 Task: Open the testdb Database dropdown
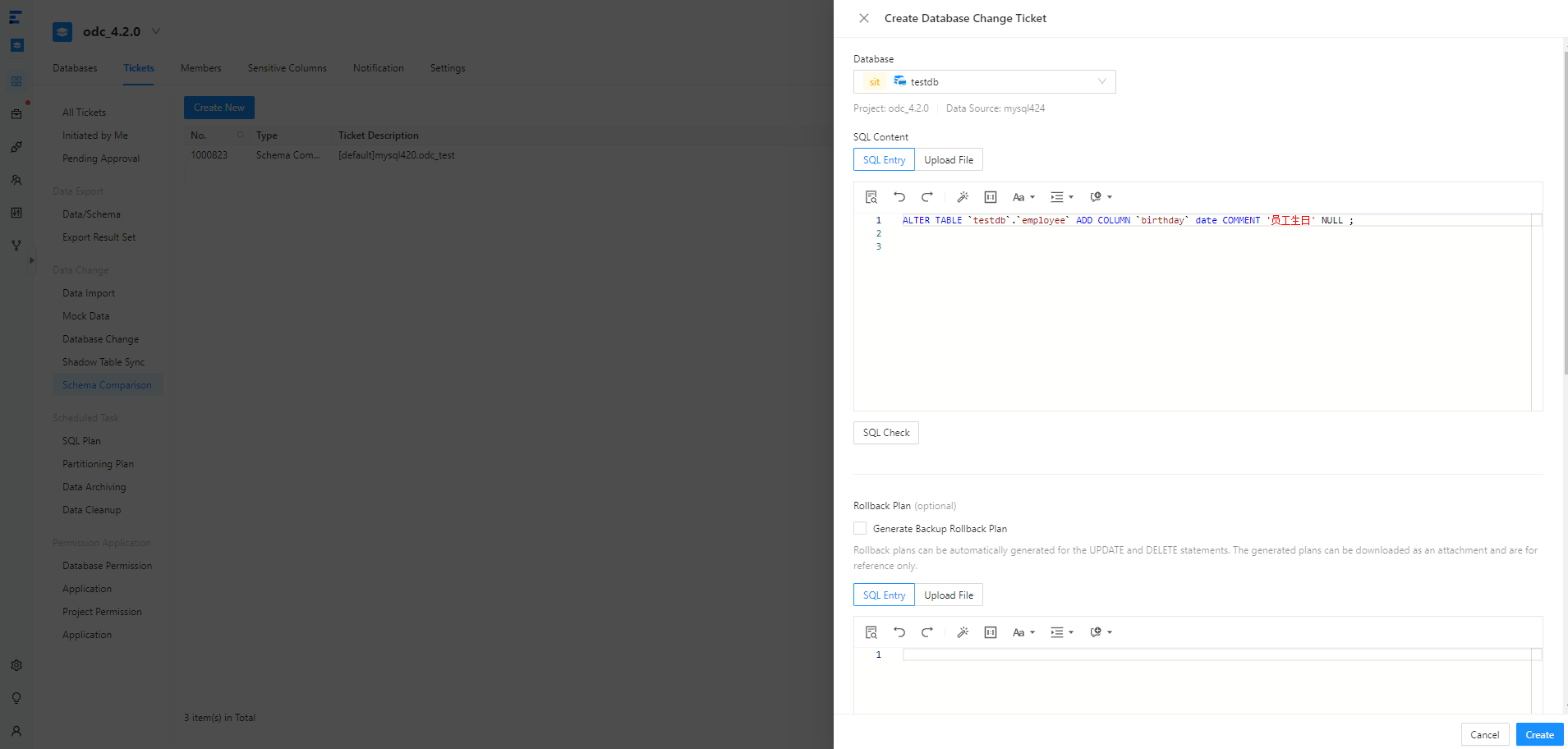(984, 82)
